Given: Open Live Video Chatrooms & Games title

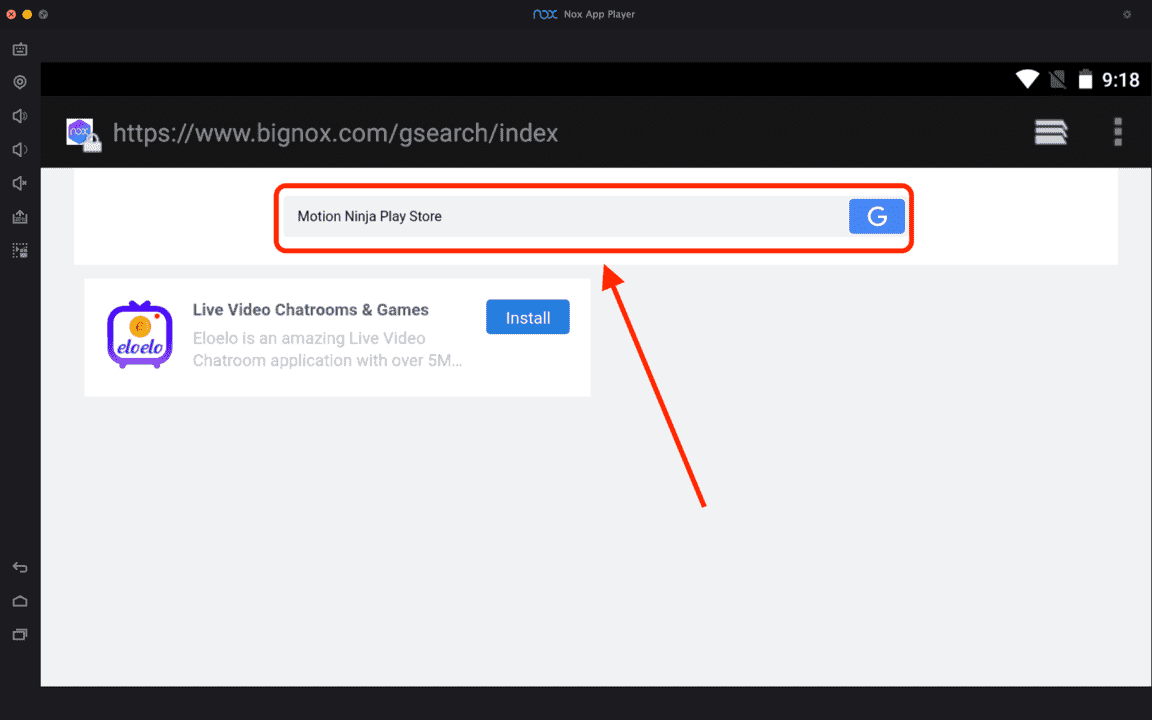Looking at the screenshot, I should pos(310,310).
